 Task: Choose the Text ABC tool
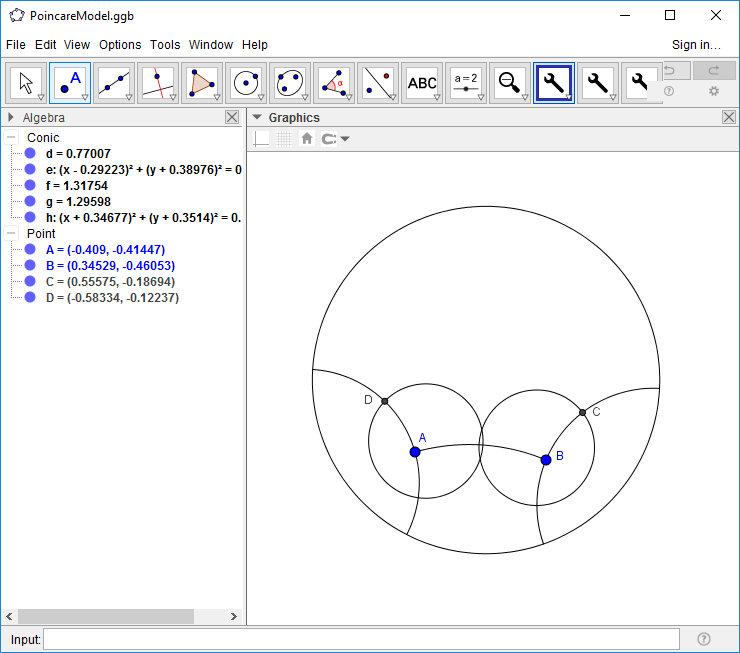422,83
